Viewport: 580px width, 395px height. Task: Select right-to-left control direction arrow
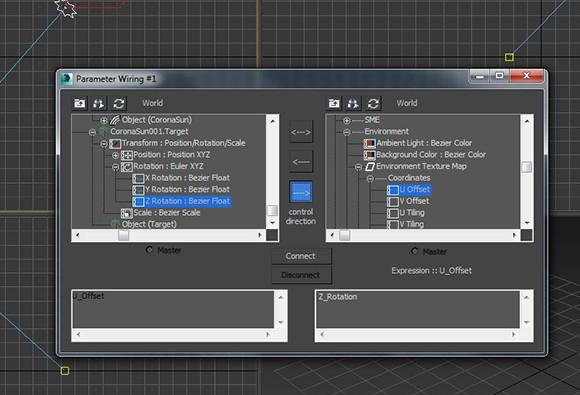click(x=301, y=162)
